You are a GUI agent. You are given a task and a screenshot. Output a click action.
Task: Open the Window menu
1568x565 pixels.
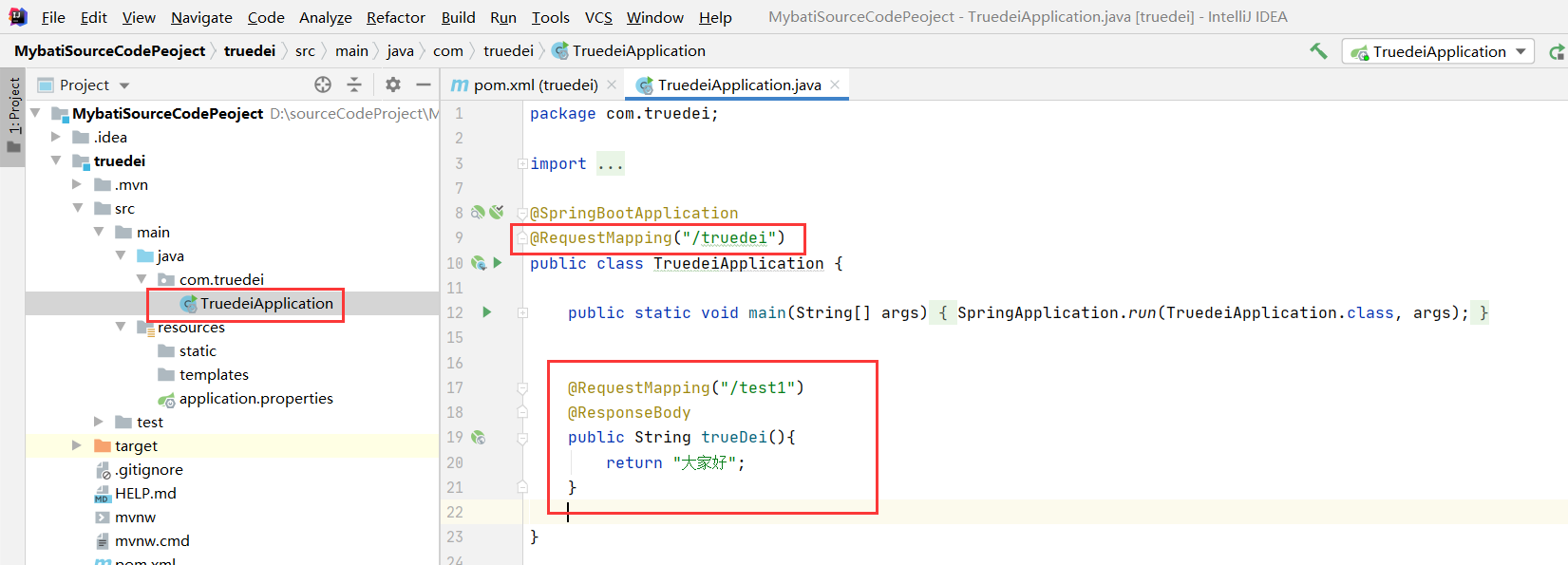point(655,17)
